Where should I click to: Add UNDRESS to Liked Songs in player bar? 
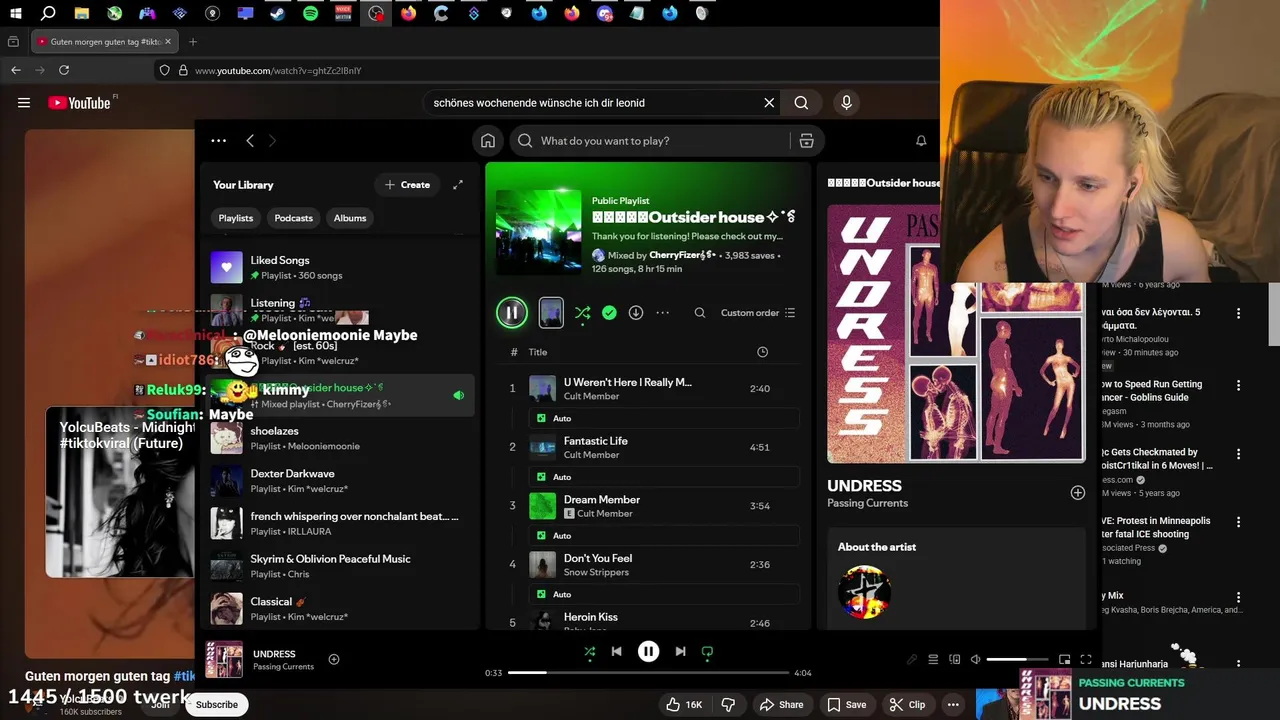(334, 659)
